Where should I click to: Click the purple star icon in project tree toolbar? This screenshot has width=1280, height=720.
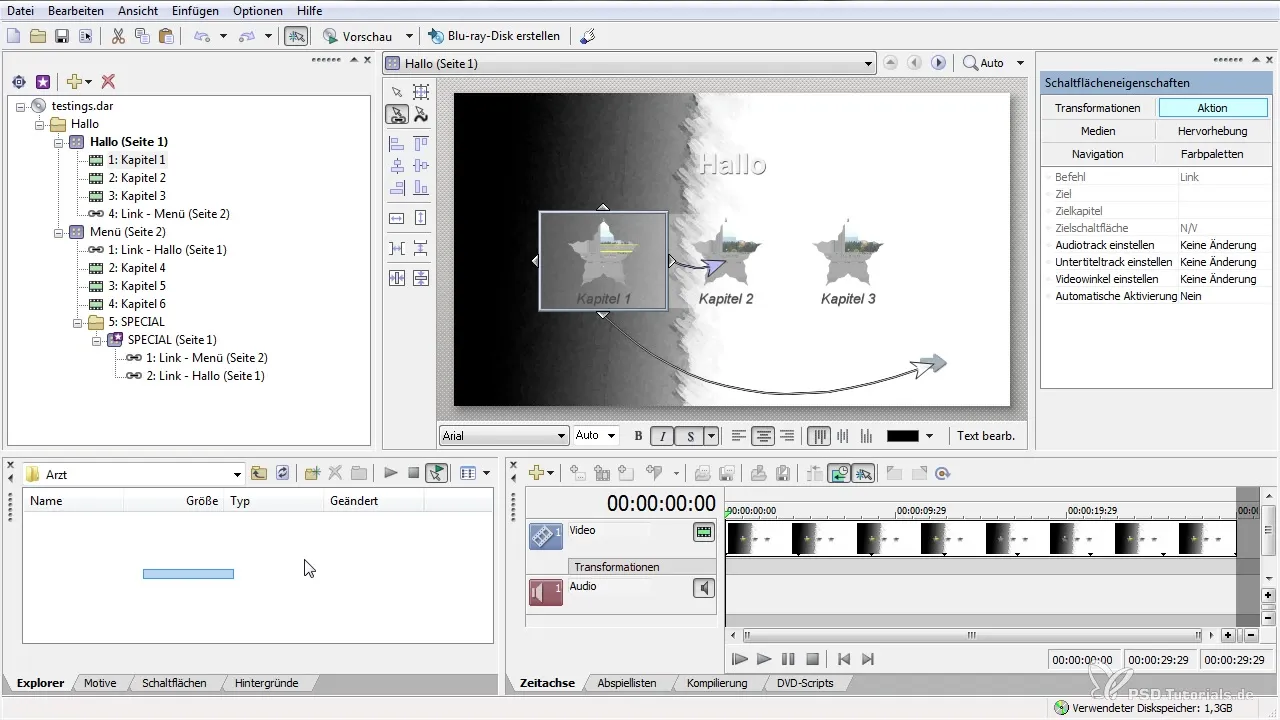pos(43,82)
